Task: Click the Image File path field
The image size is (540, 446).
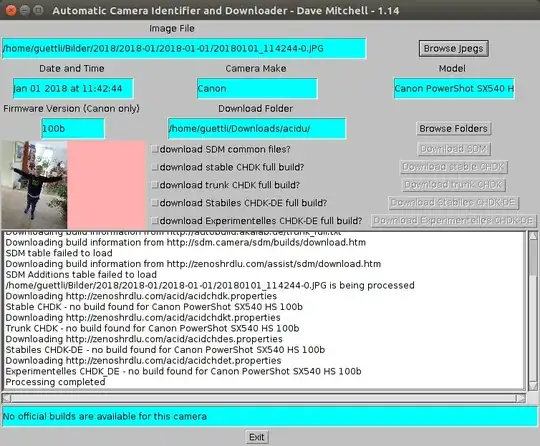Action: [x=184, y=49]
